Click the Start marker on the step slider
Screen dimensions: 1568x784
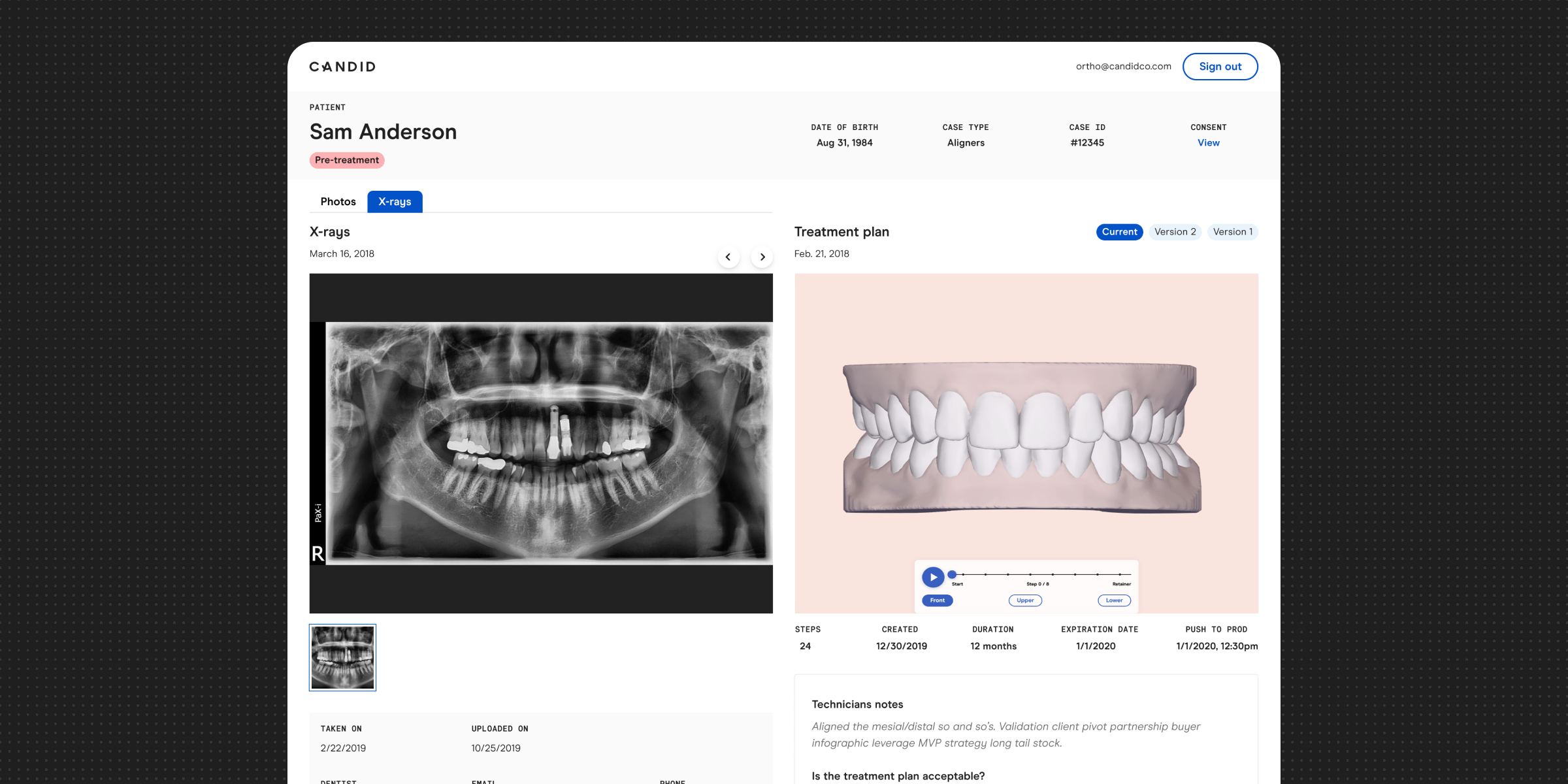(953, 573)
